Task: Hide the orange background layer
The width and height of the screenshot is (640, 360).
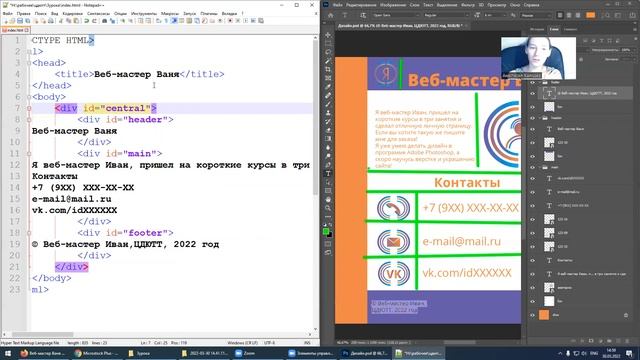Action: (532, 315)
